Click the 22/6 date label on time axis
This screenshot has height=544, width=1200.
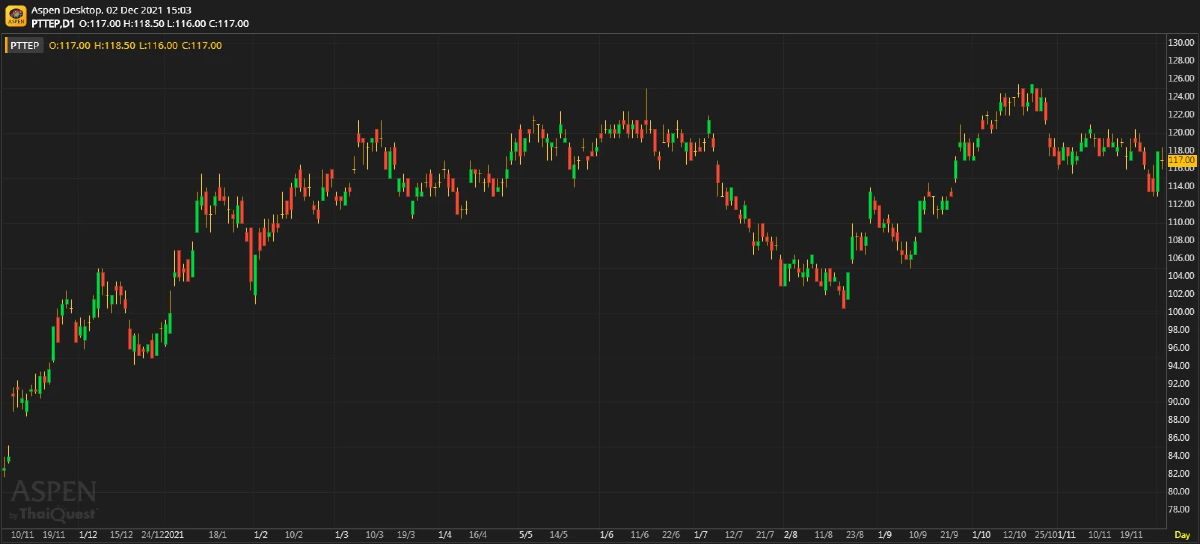671,535
